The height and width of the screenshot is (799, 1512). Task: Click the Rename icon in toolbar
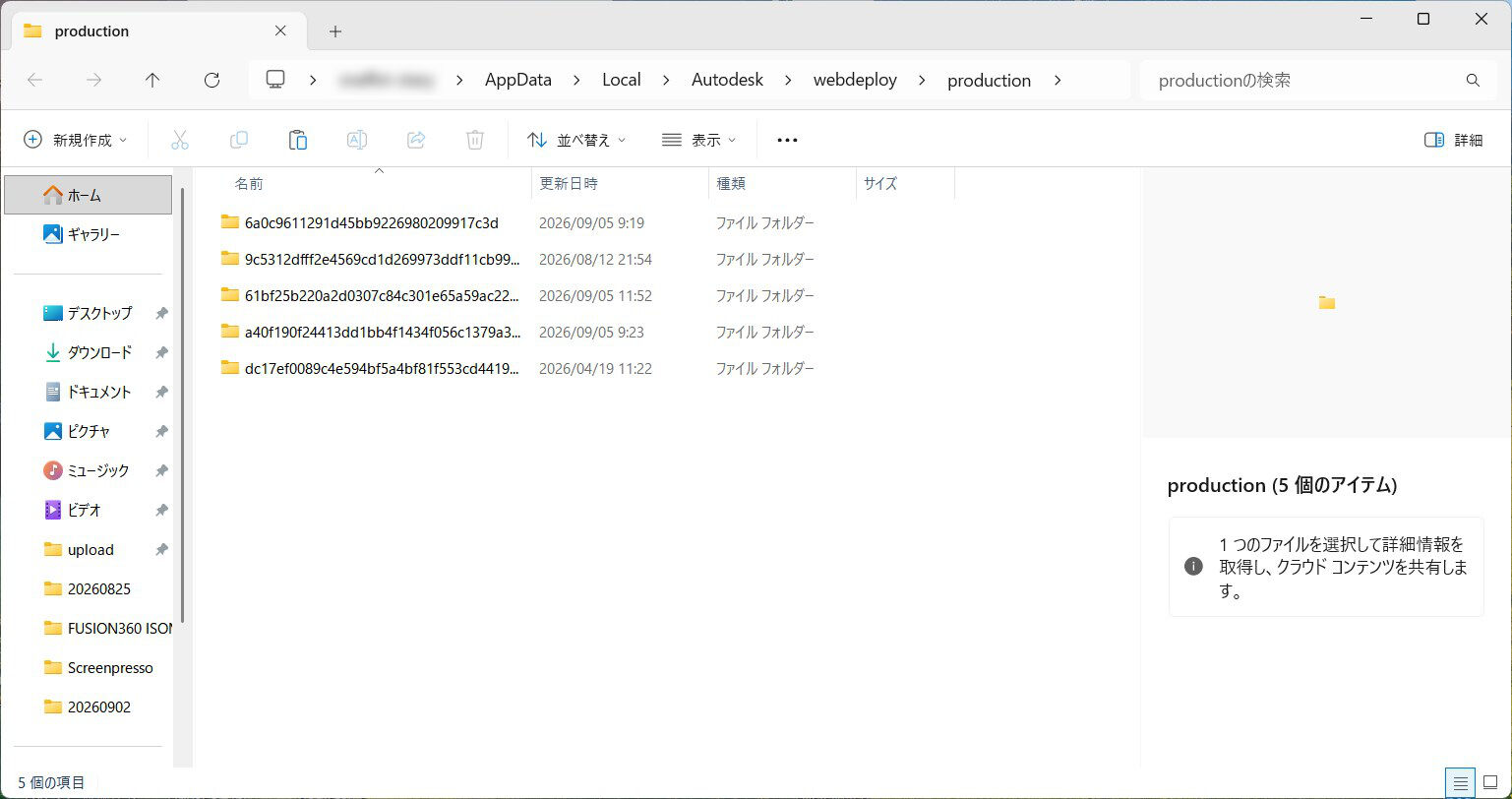pos(357,140)
